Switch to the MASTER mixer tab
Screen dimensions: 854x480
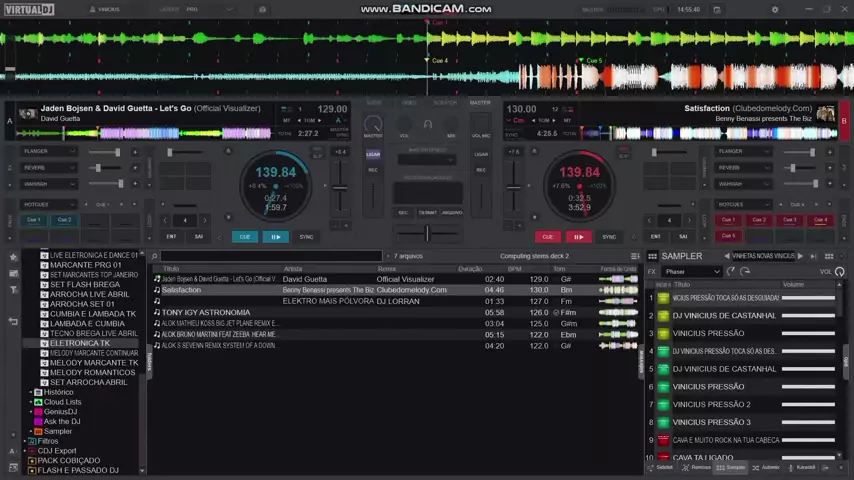coord(480,103)
